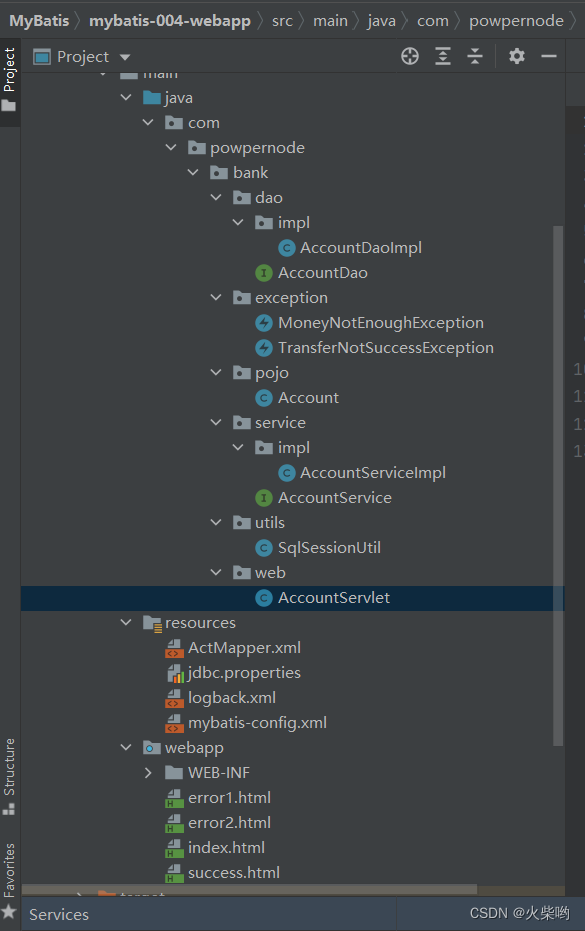585x931 pixels.
Task: Open the Project panel settings gear
Action: click(517, 56)
